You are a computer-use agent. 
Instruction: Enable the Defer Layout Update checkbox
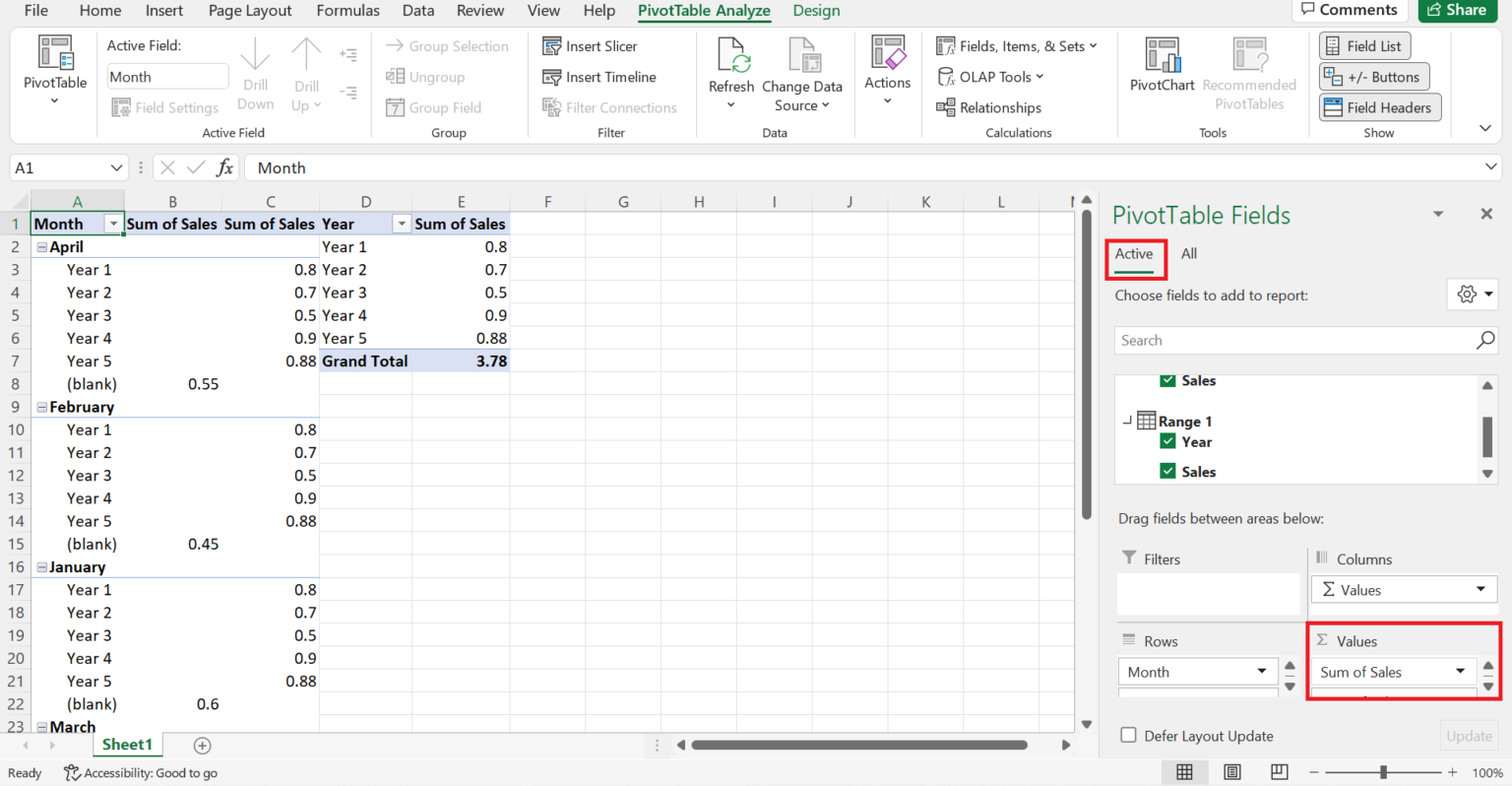click(1129, 736)
